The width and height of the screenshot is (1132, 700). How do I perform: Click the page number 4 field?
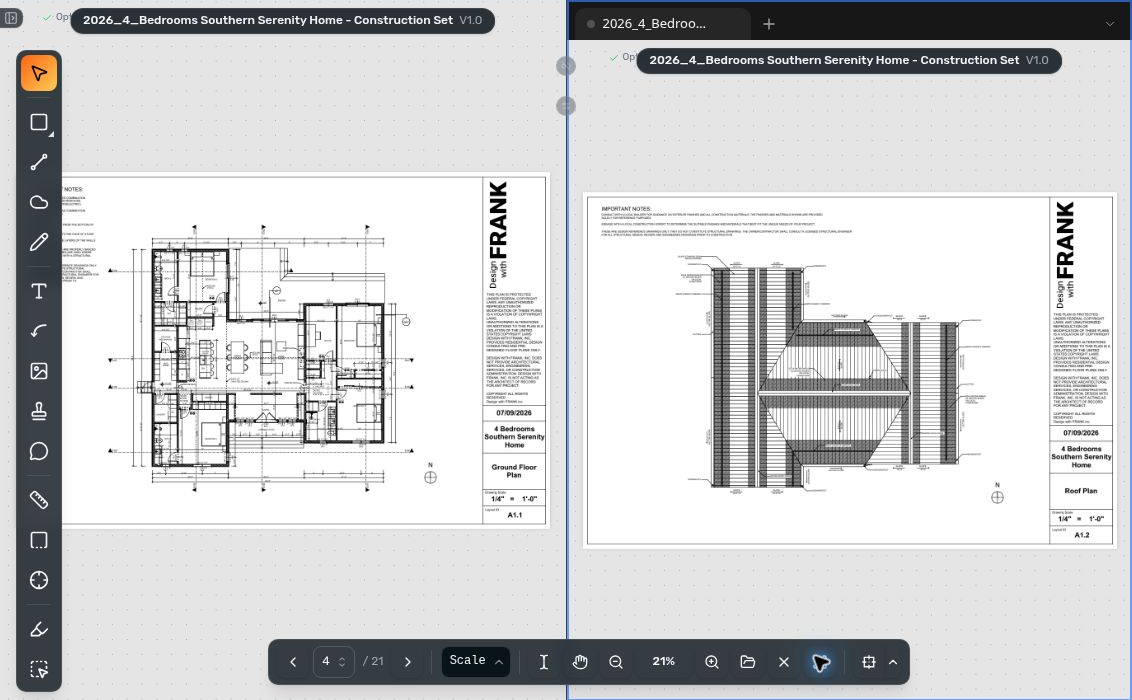[326, 661]
